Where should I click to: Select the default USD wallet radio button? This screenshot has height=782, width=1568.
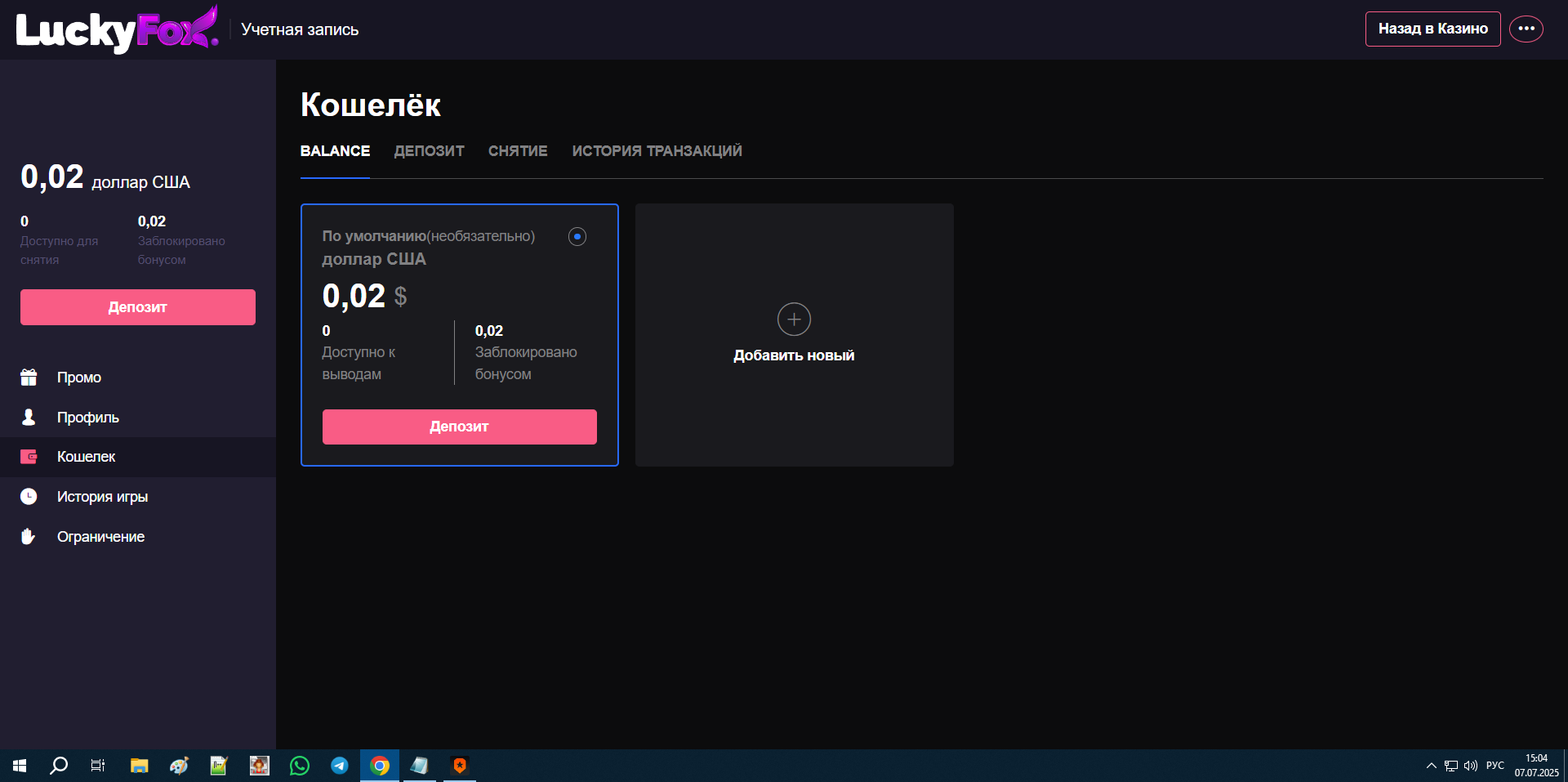[x=577, y=237]
